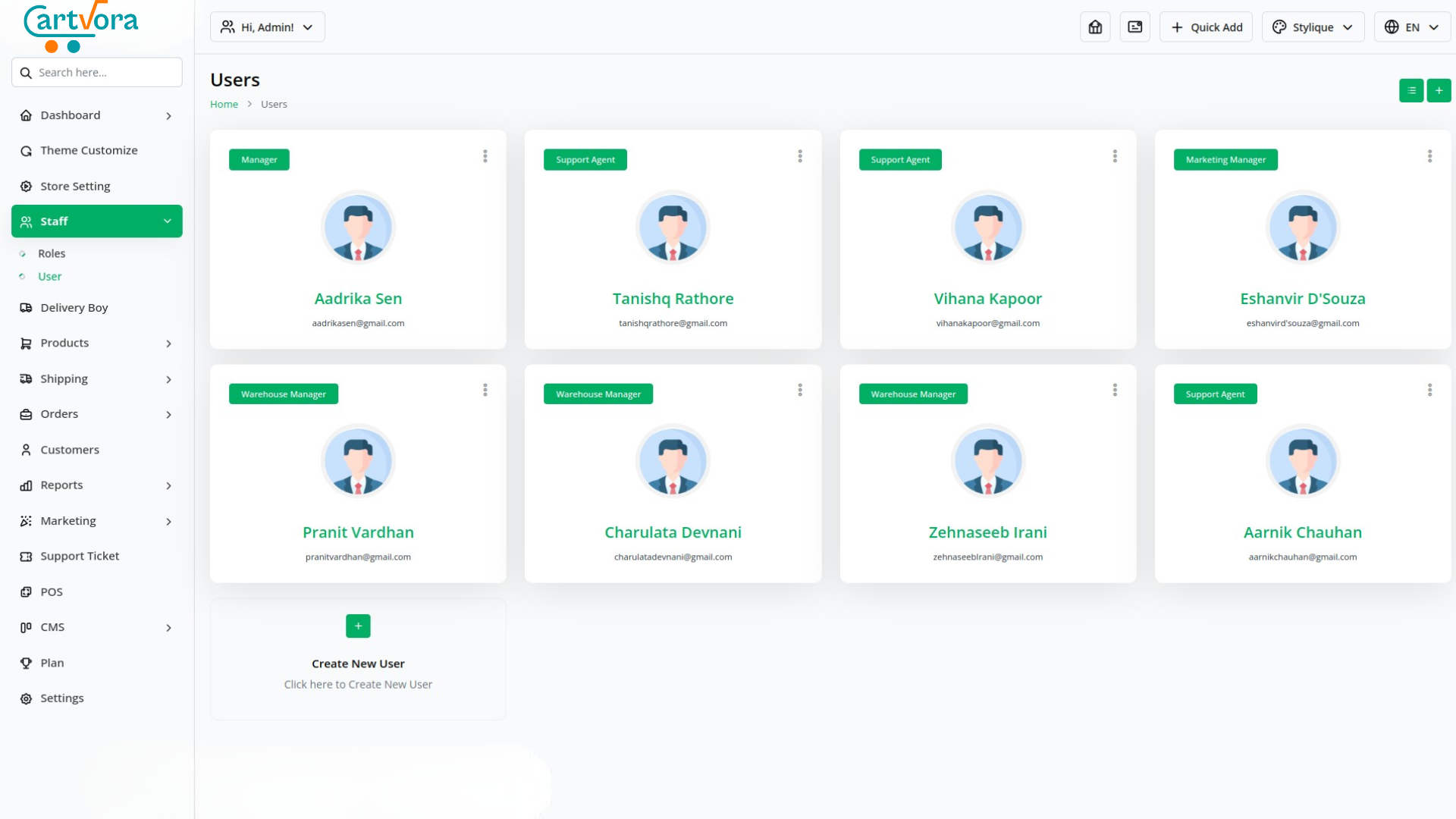Open kebab menu for Charulata Devnani
This screenshot has height=819, width=1456.
pyautogui.click(x=800, y=390)
